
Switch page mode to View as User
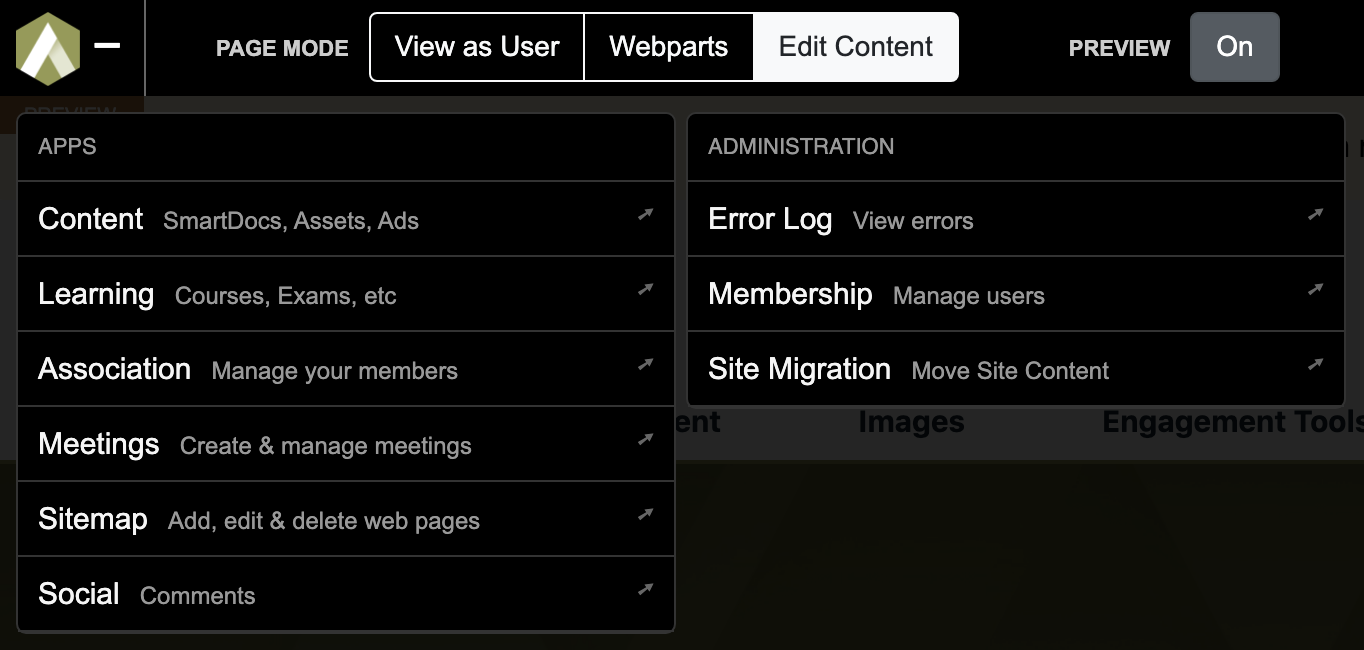[477, 47]
